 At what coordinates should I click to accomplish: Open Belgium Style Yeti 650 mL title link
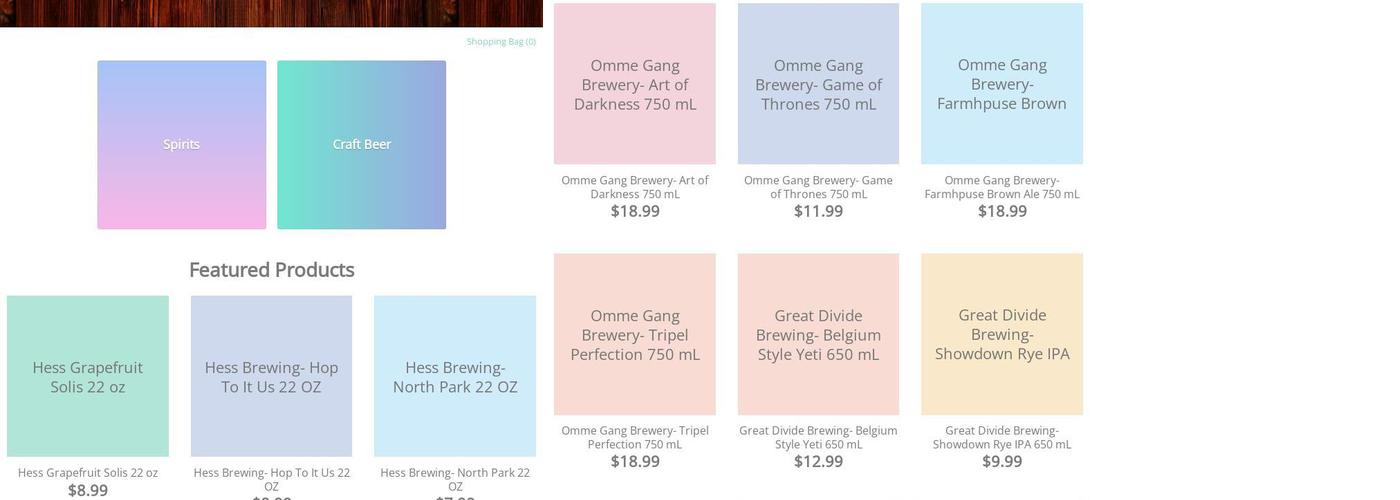[818, 437]
